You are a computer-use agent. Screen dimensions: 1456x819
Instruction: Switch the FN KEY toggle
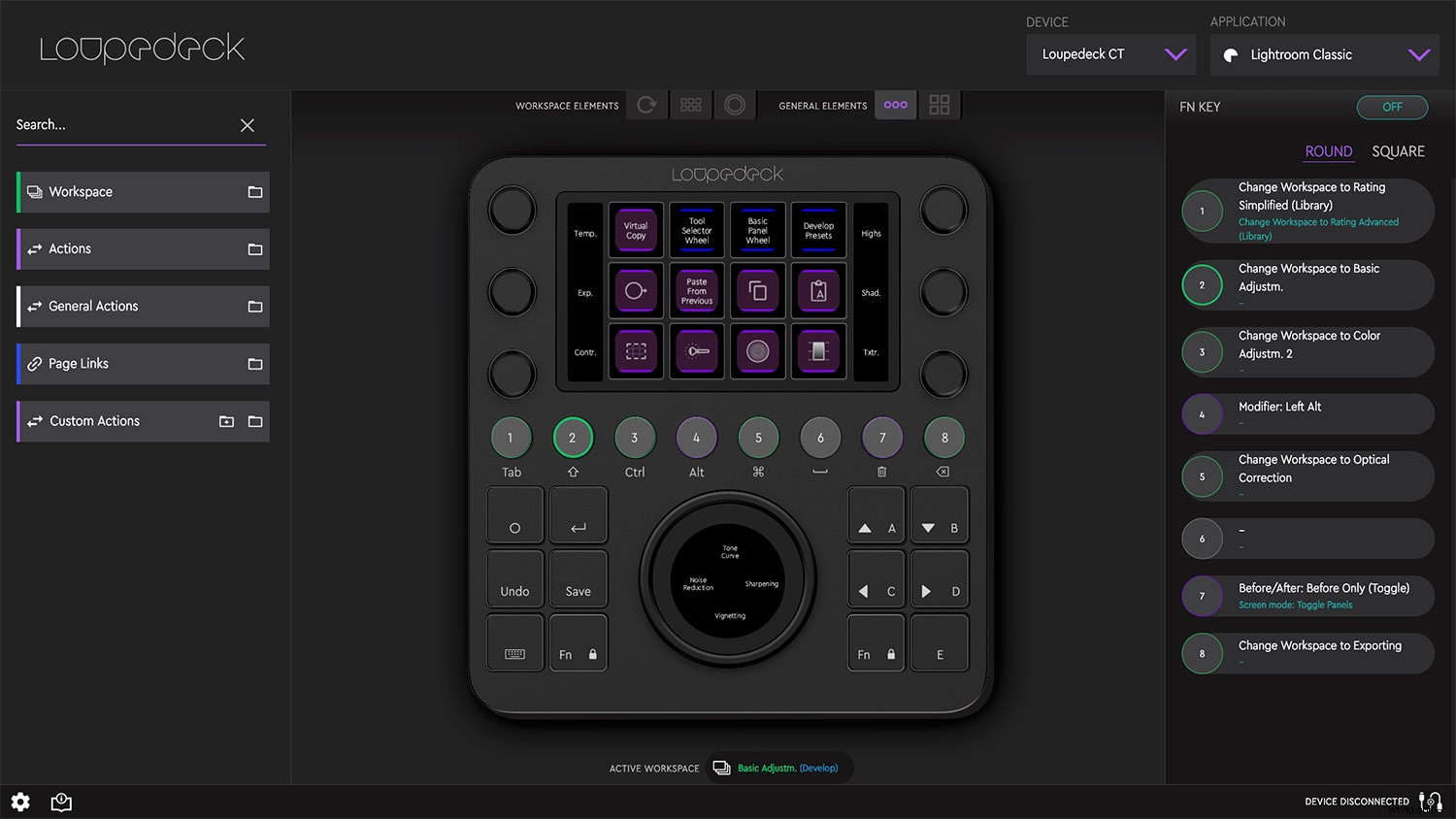click(1392, 107)
